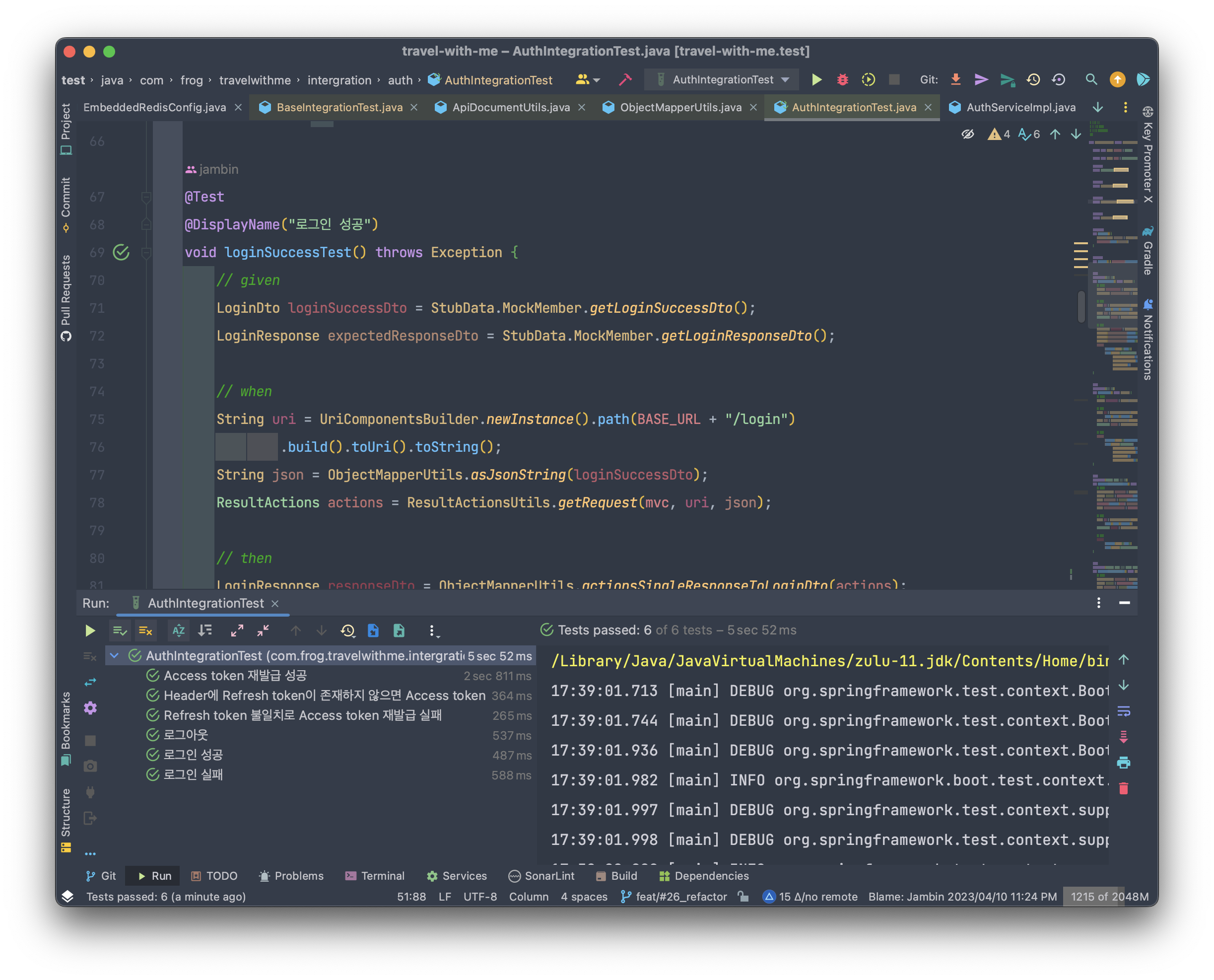Click the build hammer icon
Image resolution: width=1214 pixels, height=980 pixels.
click(625, 79)
